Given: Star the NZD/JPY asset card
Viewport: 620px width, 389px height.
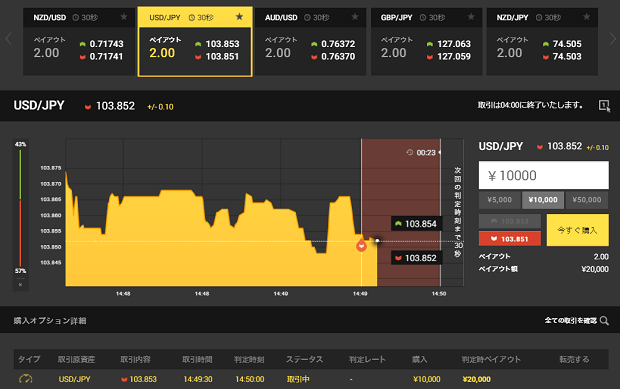Looking at the screenshot, I should pyautogui.click(x=587, y=17).
